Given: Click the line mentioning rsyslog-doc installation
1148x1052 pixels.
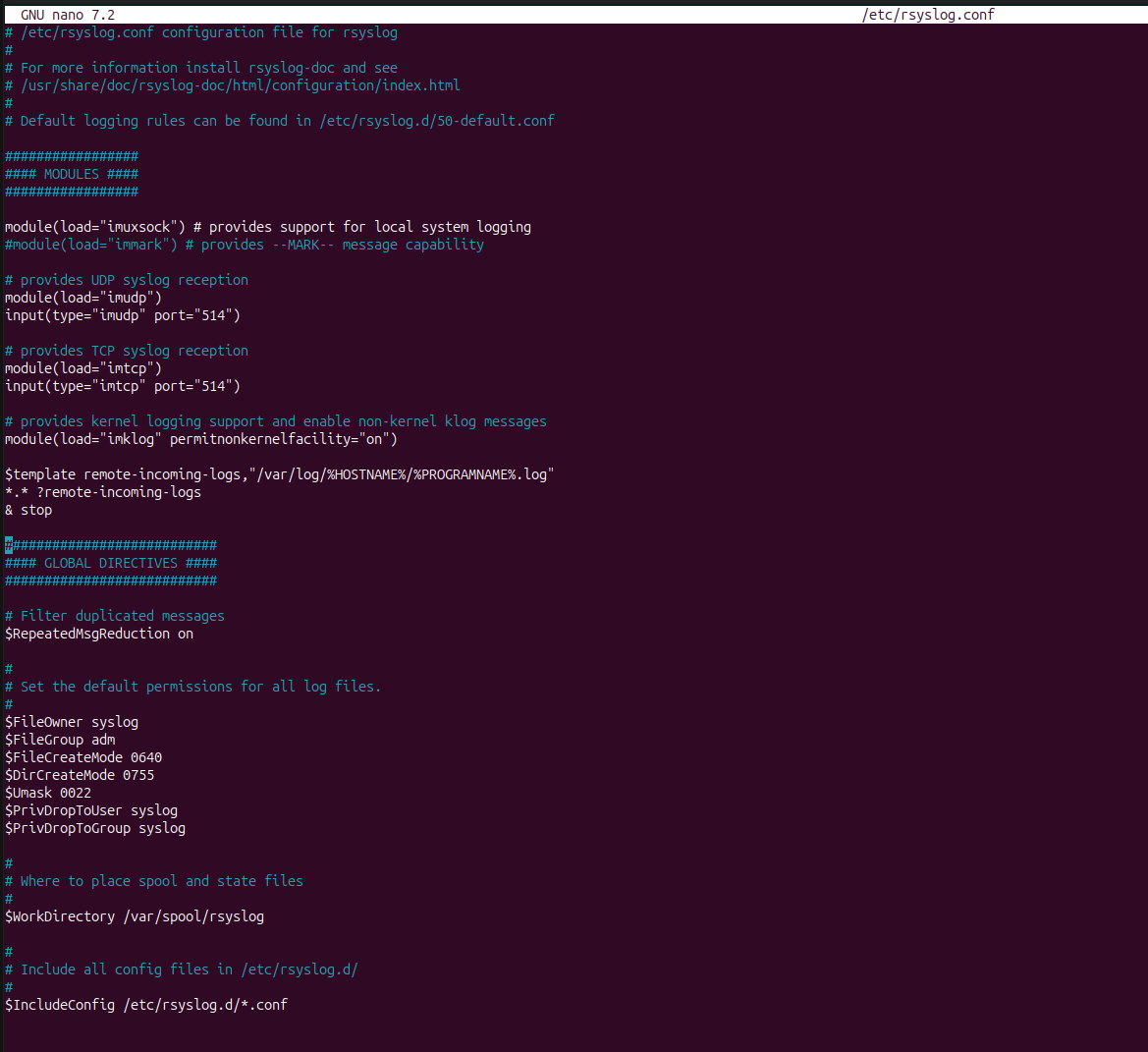Looking at the screenshot, I should click(x=201, y=68).
